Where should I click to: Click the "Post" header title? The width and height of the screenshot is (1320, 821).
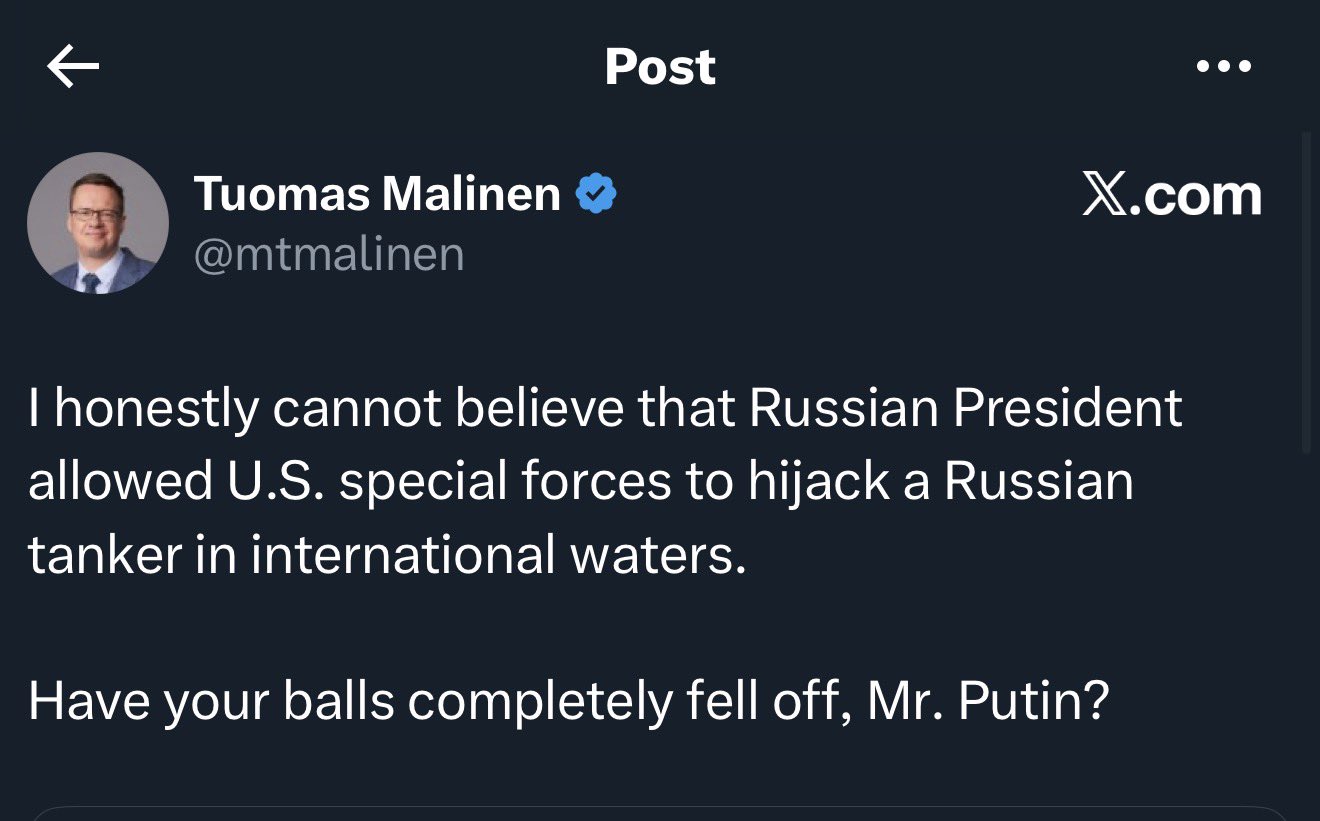(x=660, y=67)
